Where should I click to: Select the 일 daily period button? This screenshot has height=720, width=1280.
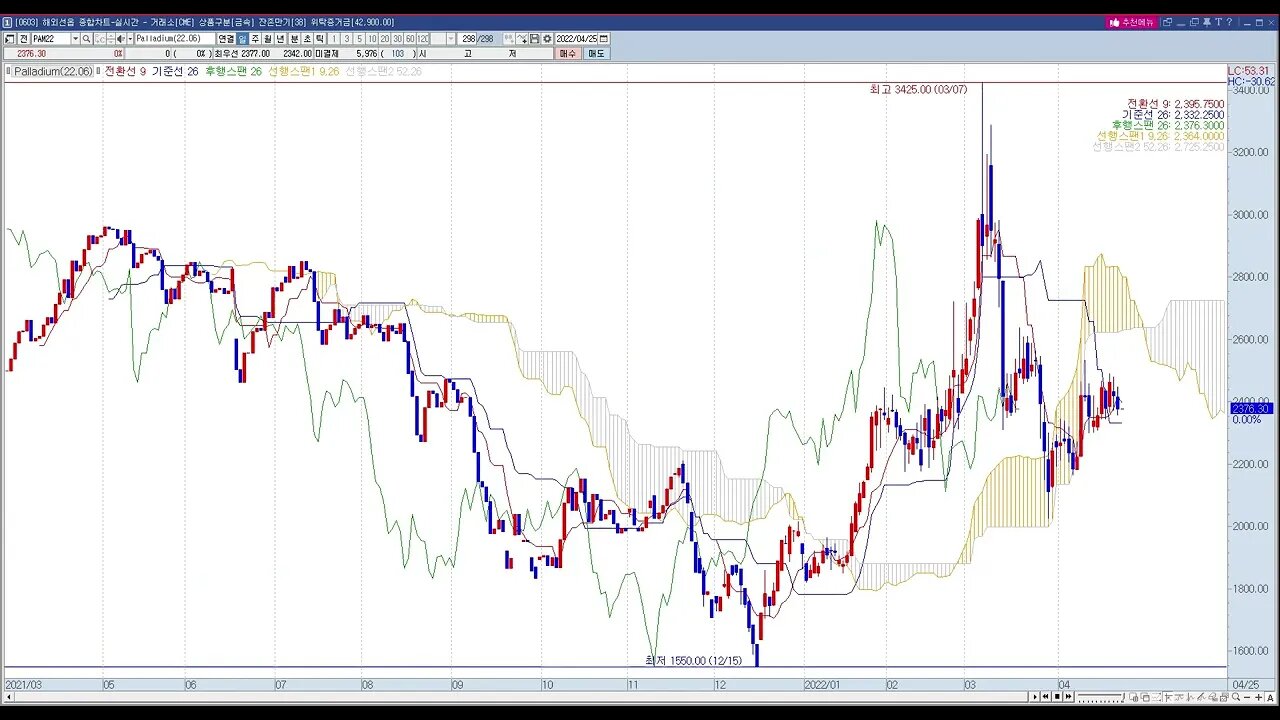tap(242, 39)
